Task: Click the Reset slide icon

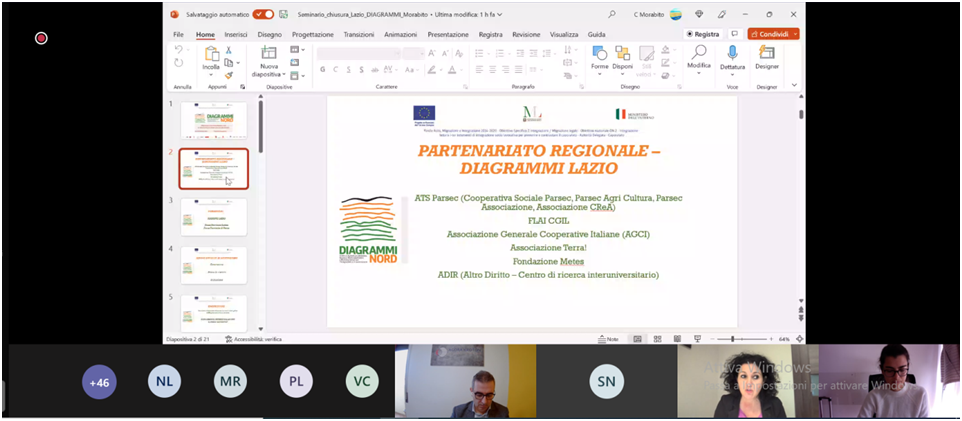Action: click(x=294, y=63)
